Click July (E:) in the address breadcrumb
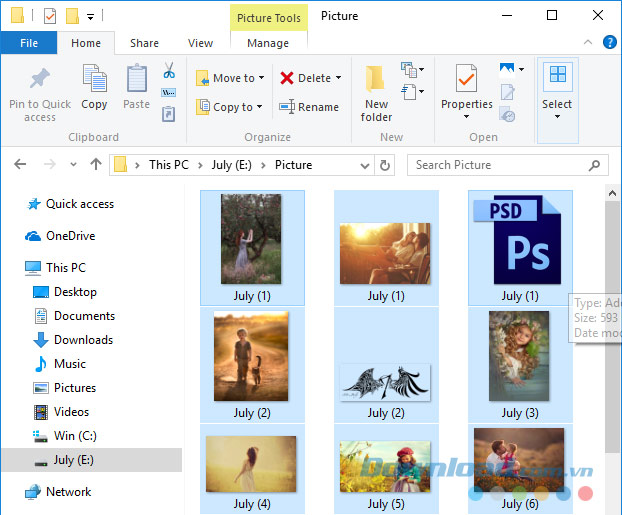This screenshot has width=622, height=515. pos(232,165)
